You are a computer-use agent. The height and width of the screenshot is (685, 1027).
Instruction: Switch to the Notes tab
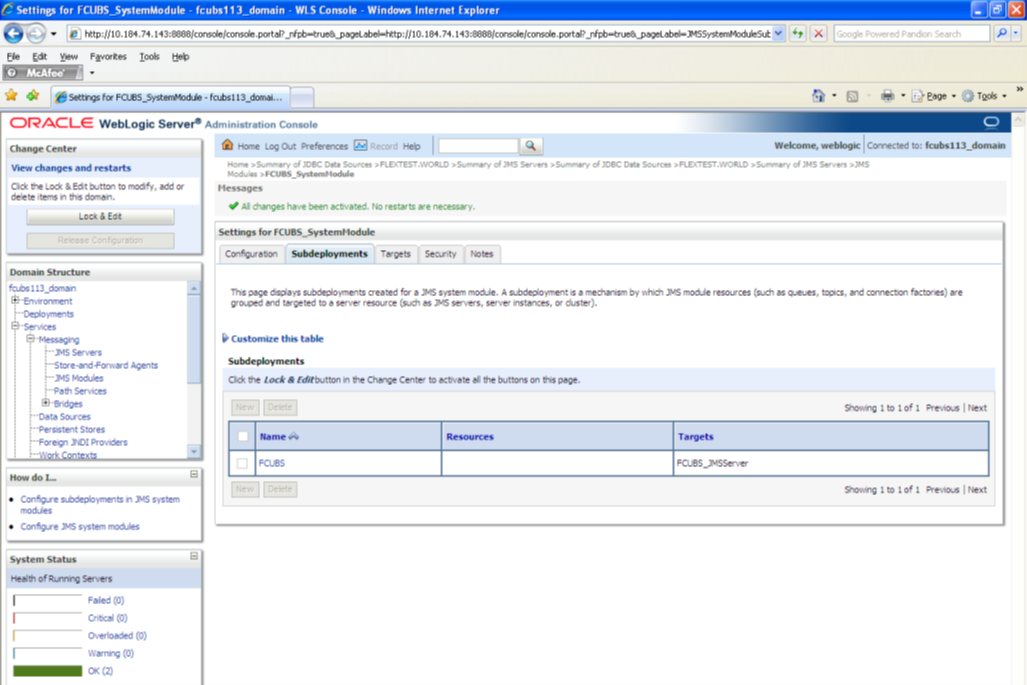(x=481, y=254)
